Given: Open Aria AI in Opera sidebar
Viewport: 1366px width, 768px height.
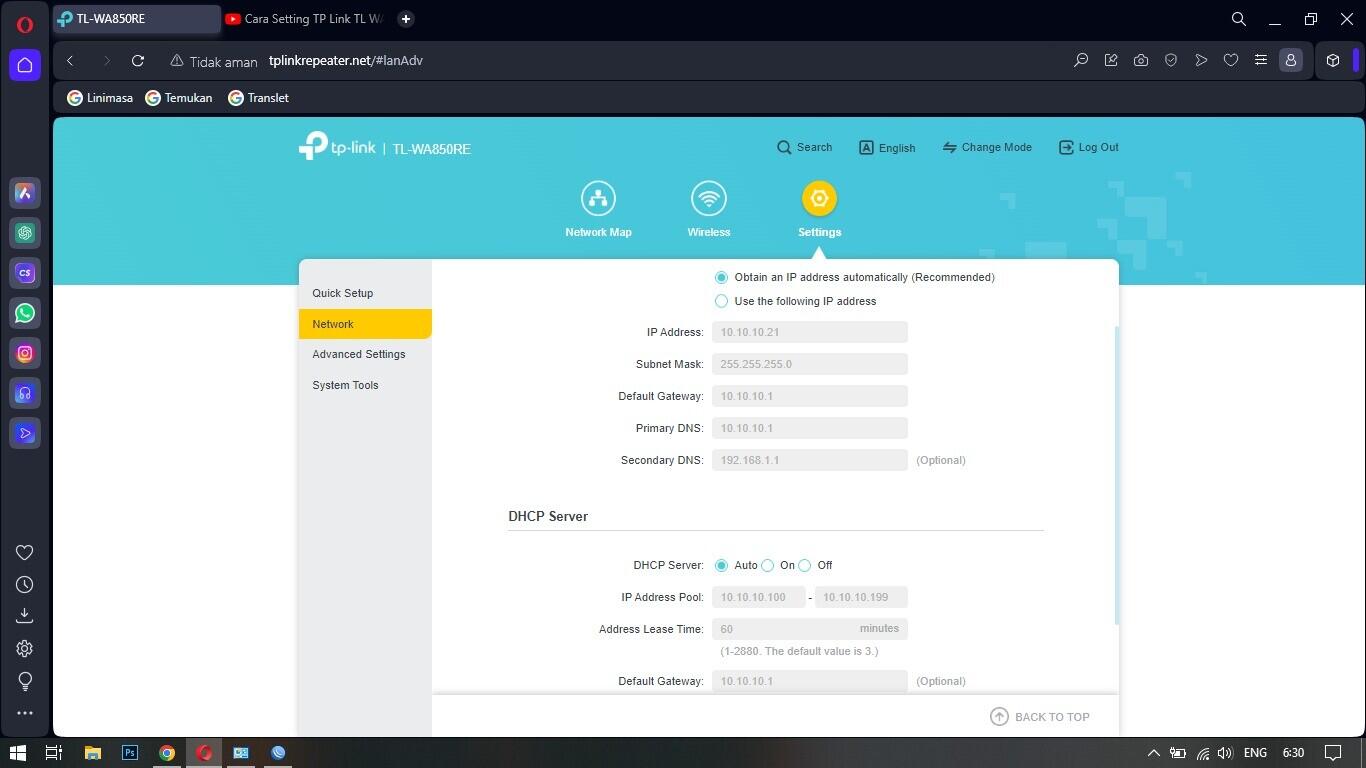Looking at the screenshot, I should [25, 193].
